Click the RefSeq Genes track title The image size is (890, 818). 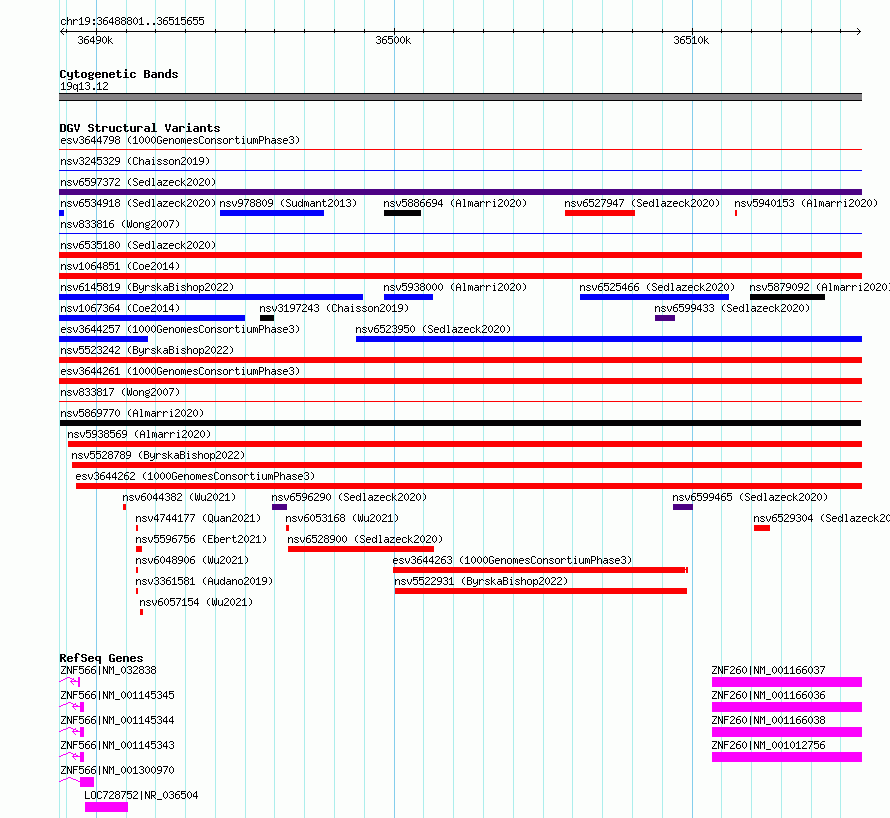[101, 658]
